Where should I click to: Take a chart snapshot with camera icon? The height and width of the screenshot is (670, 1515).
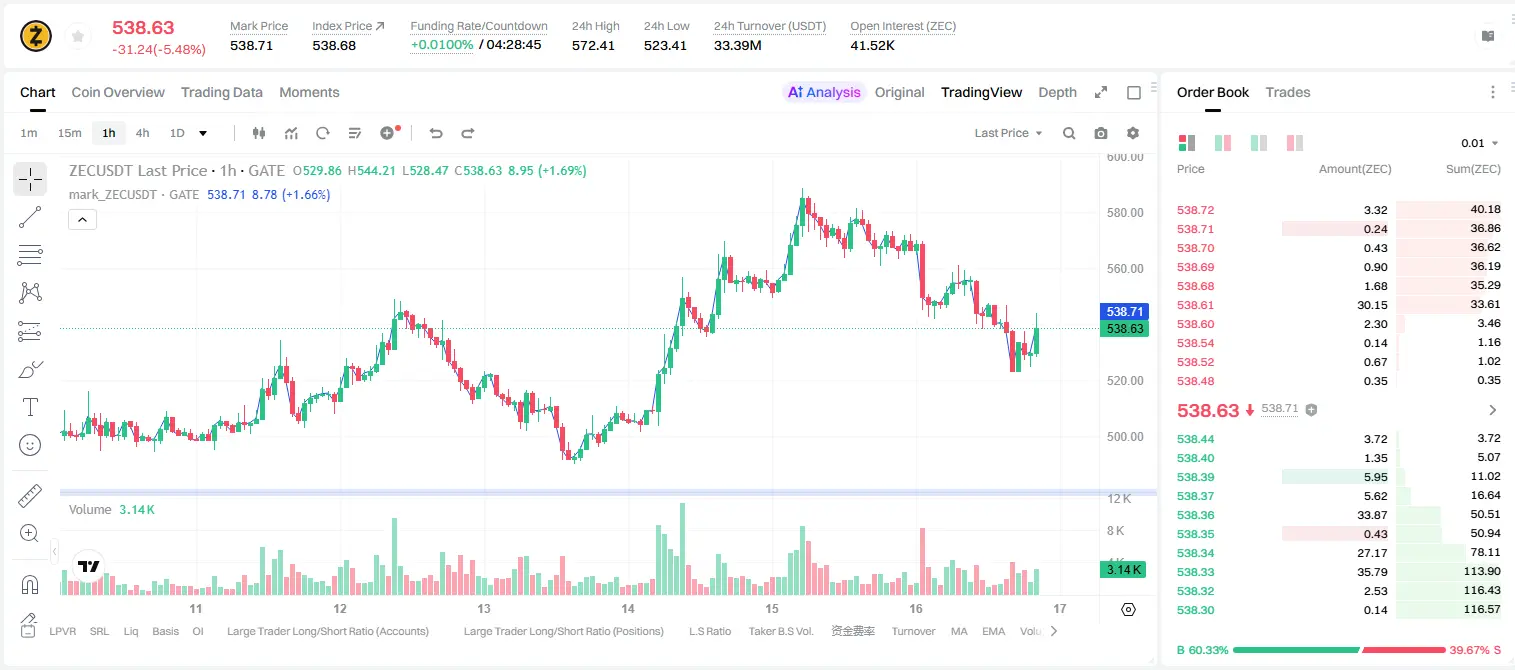tap(1101, 133)
